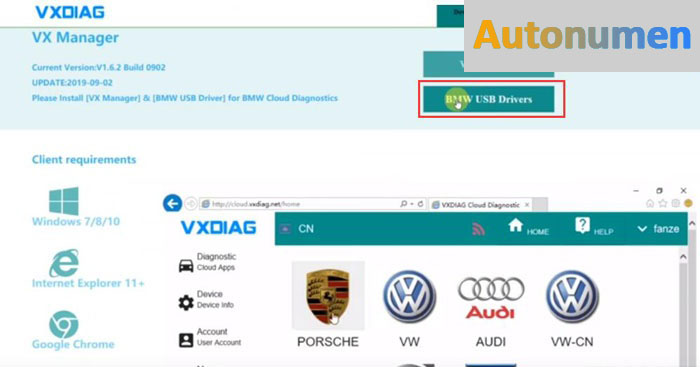Expand the fanze user dropdown
The image size is (700, 367).
click(658, 229)
